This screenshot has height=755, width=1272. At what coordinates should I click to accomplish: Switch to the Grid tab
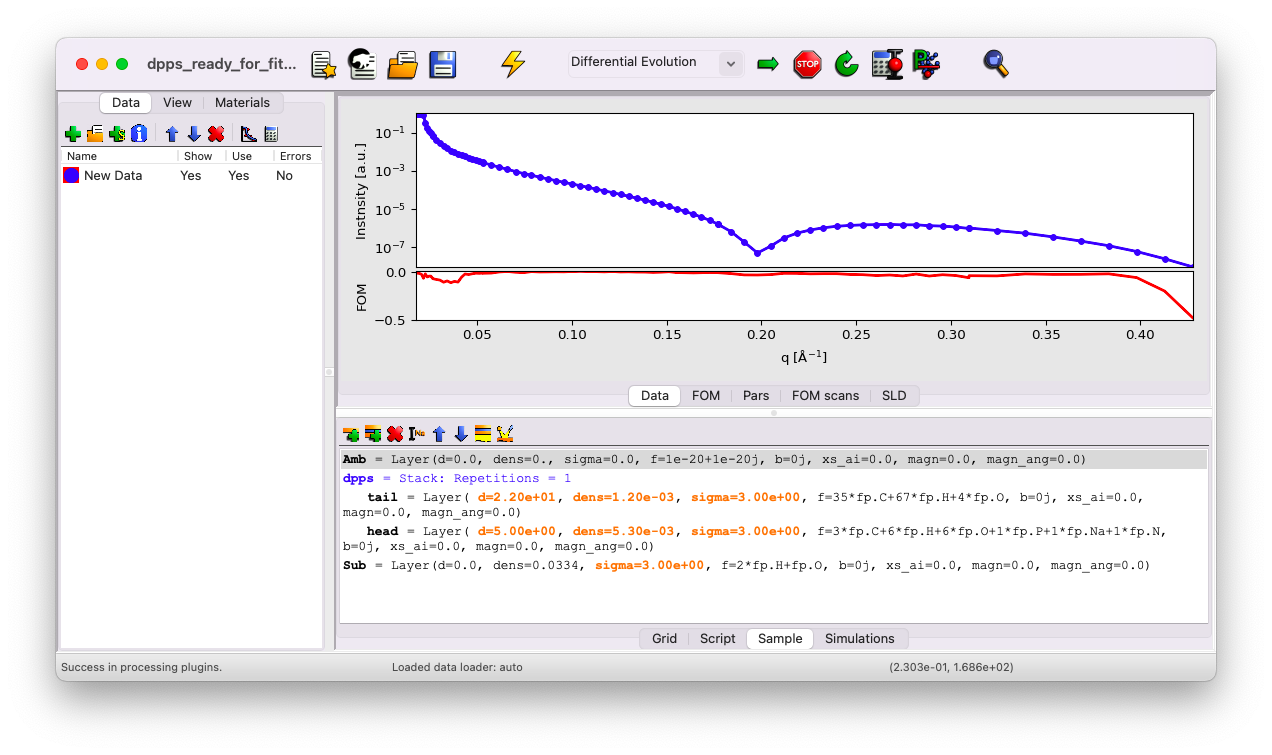pyautogui.click(x=664, y=638)
